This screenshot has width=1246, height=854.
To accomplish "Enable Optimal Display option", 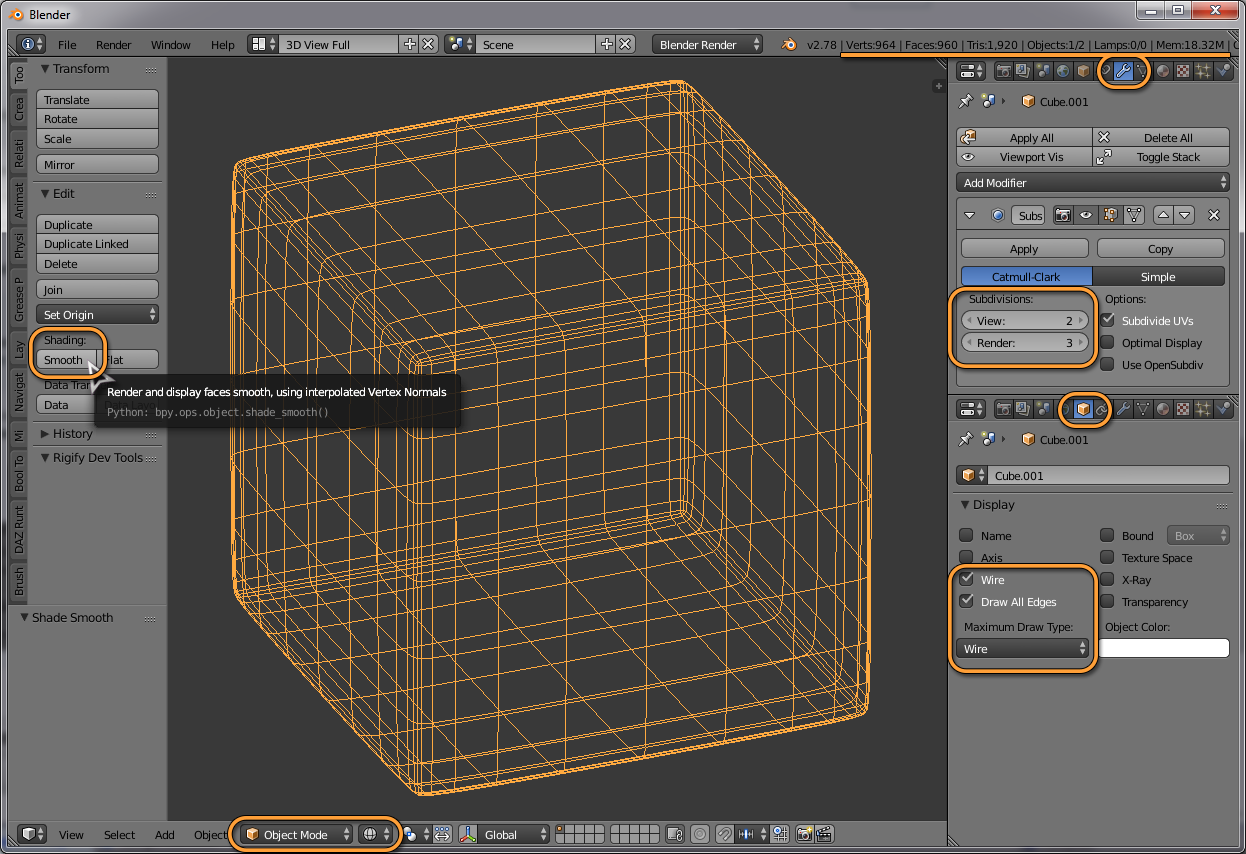I will [x=1107, y=343].
